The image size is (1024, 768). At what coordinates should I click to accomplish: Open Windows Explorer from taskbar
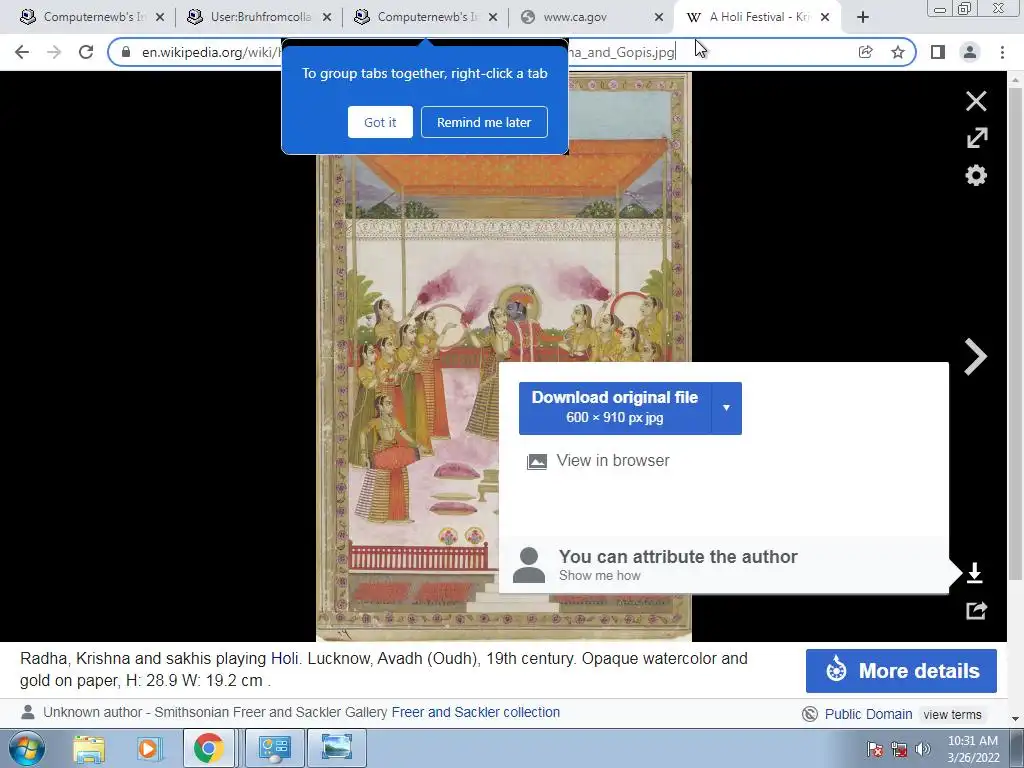89,749
